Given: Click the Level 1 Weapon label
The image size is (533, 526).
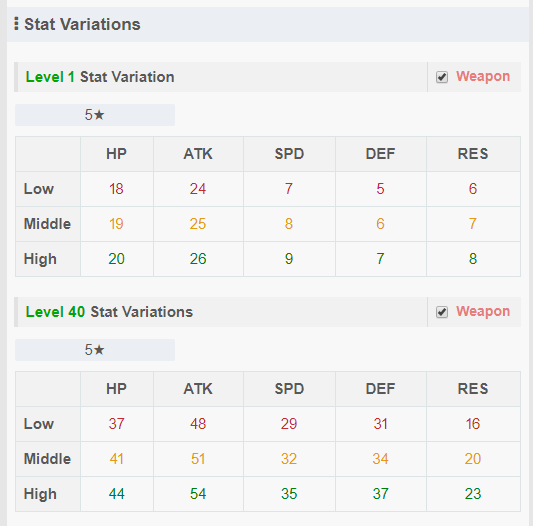Looking at the screenshot, I should [483, 77].
